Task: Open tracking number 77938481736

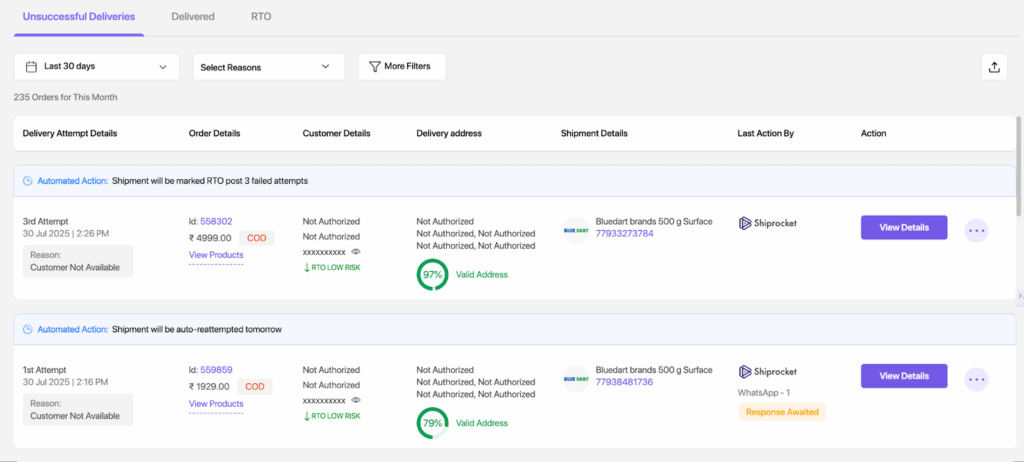Action: click(624, 382)
